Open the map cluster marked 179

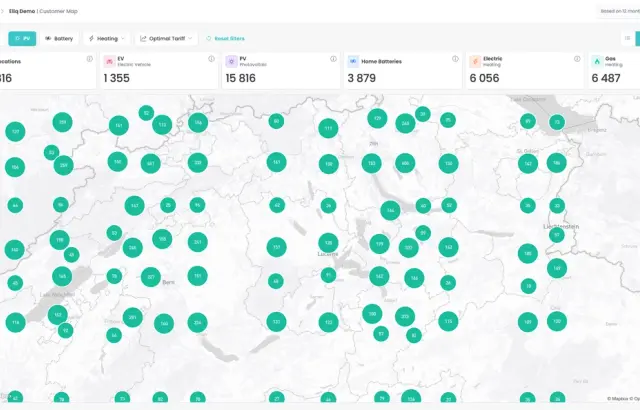(x=379, y=244)
